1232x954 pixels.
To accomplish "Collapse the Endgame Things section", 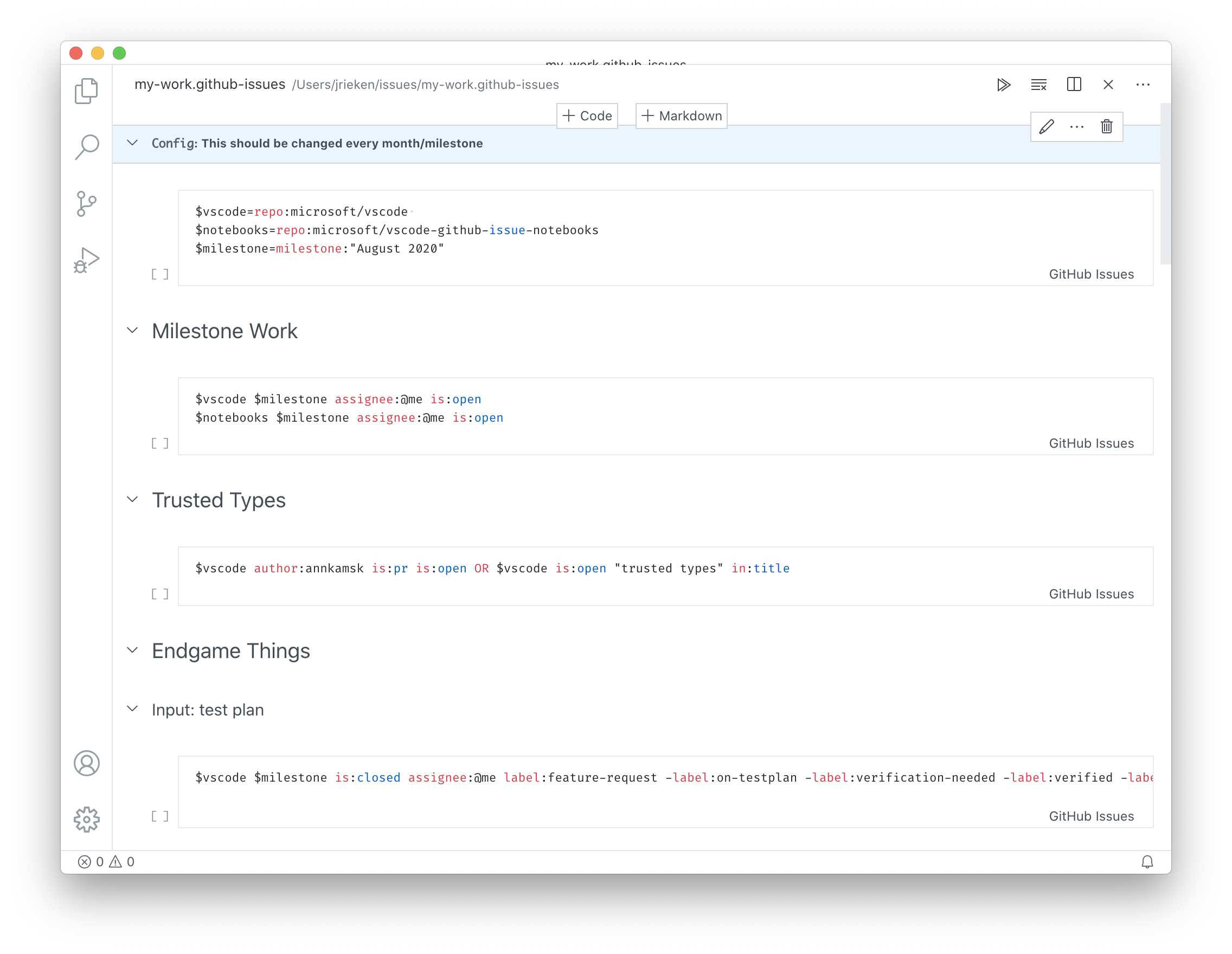I will (x=132, y=650).
